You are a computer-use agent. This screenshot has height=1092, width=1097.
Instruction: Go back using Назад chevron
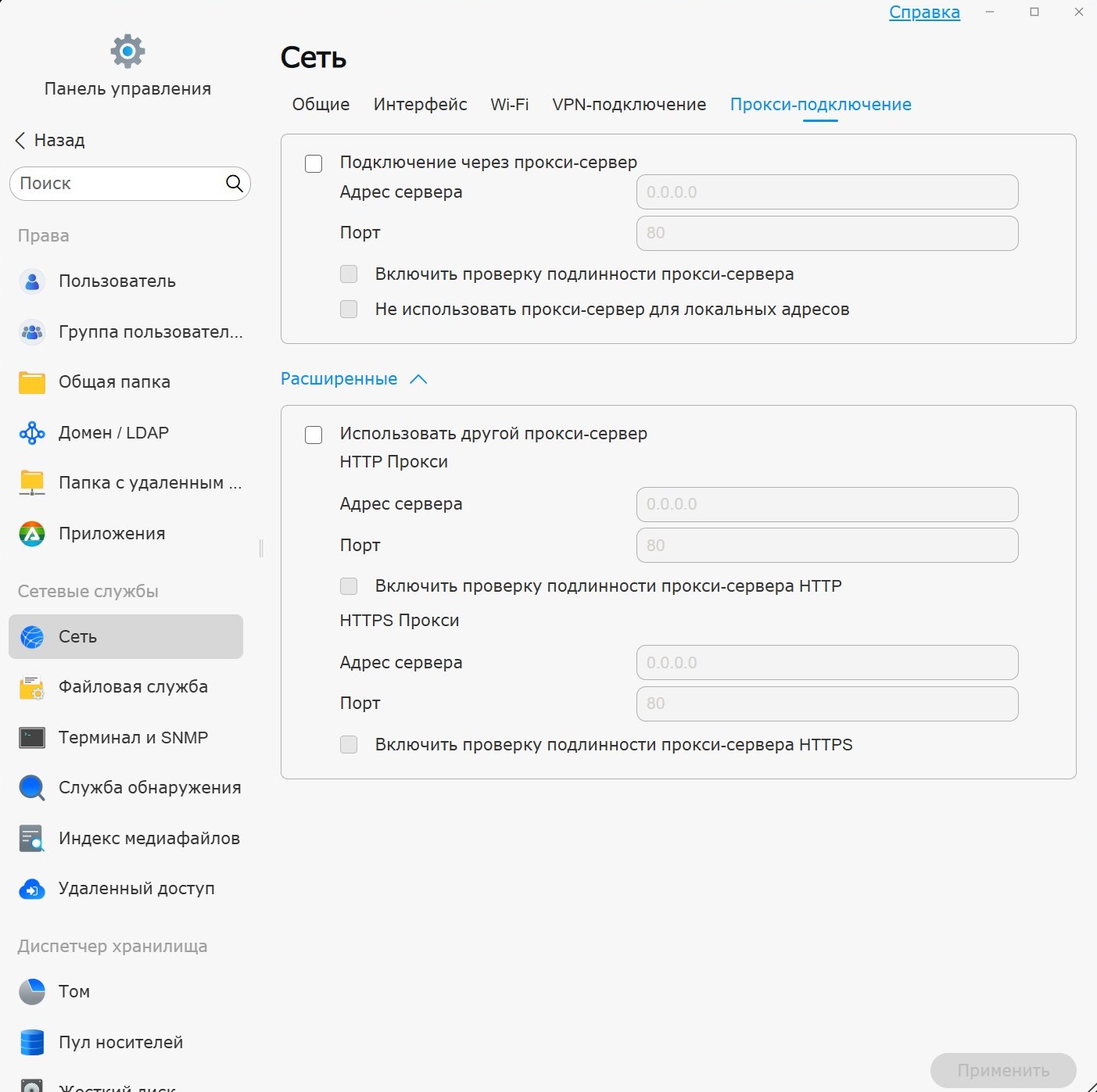pyautogui.click(x=20, y=141)
